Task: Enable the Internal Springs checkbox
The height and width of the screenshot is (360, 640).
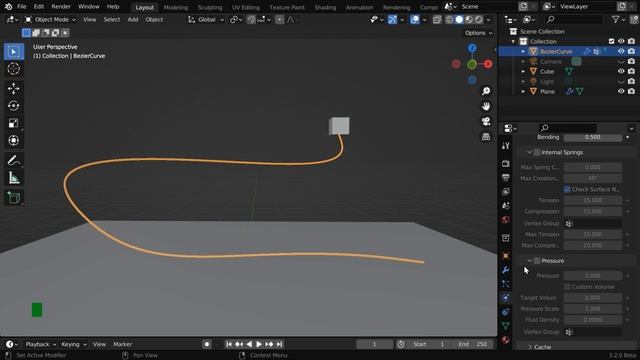Action: [x=537, y=152]
